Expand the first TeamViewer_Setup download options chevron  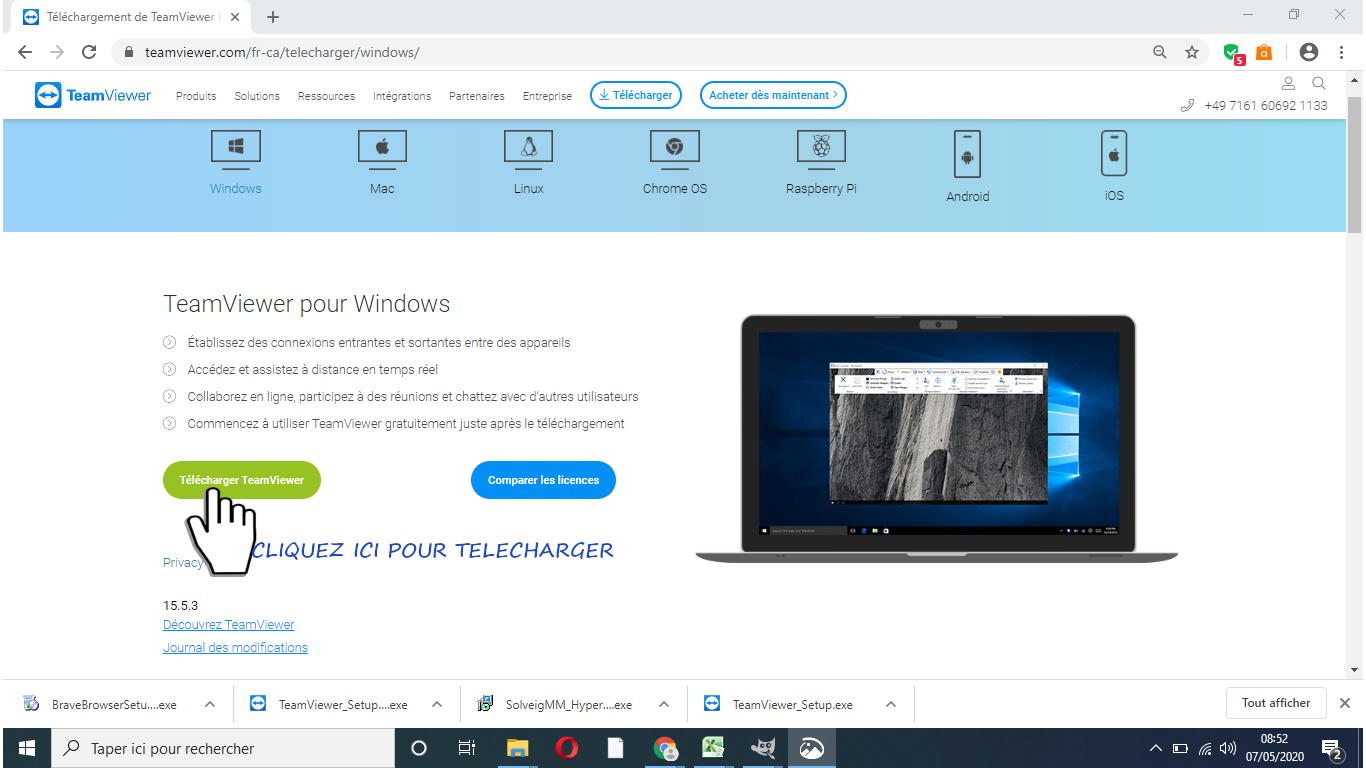pyautogui.click(x=437, y=704)
